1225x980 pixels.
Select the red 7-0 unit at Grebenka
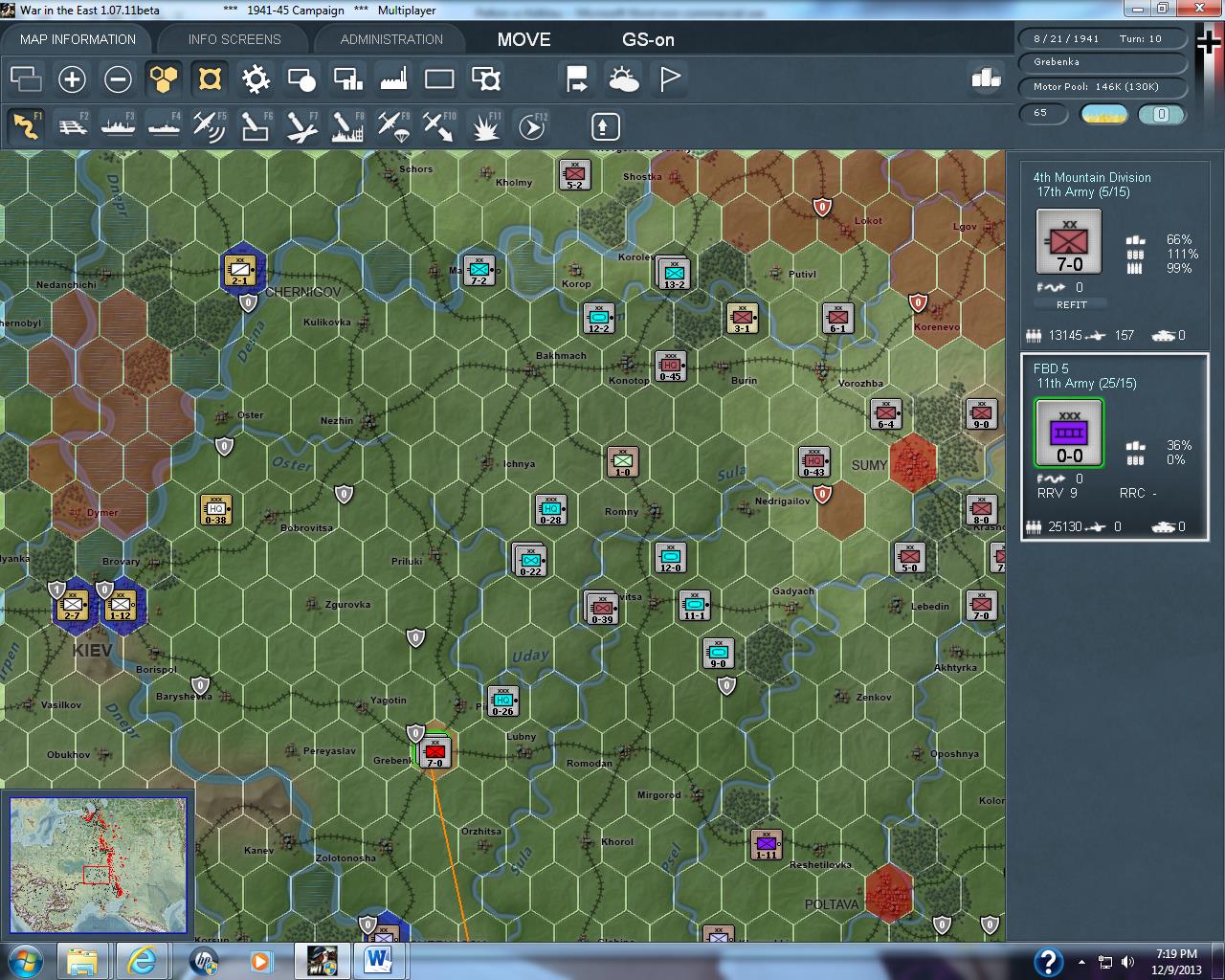(x=435, y=753)
